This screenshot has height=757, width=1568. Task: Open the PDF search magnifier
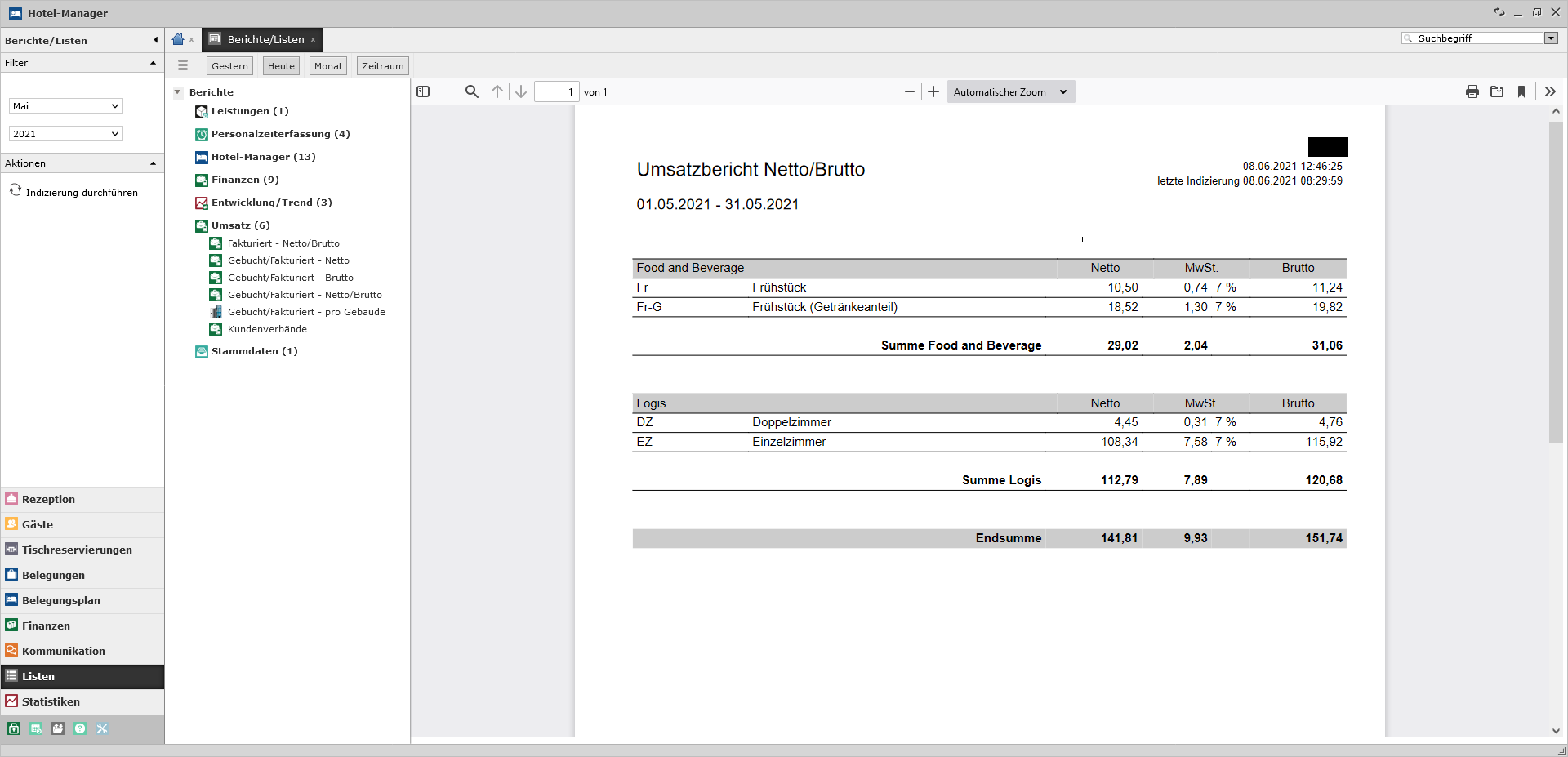coord(472,91)
